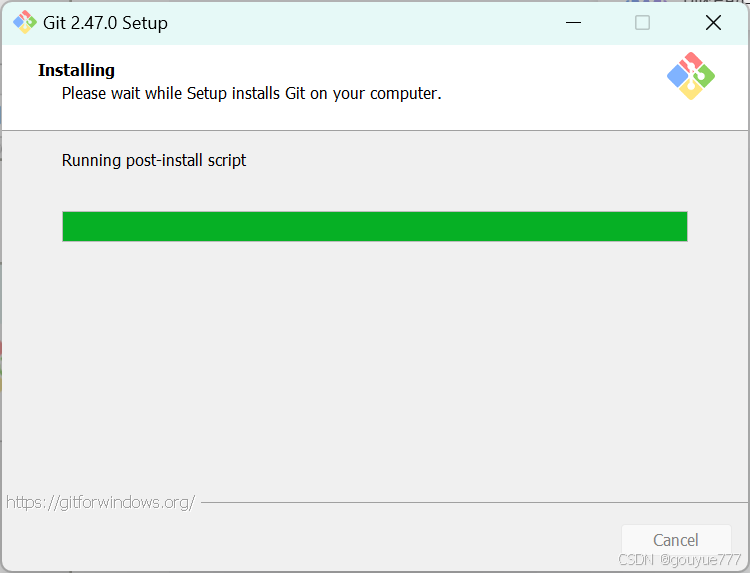Click the Cancel button

675,540
